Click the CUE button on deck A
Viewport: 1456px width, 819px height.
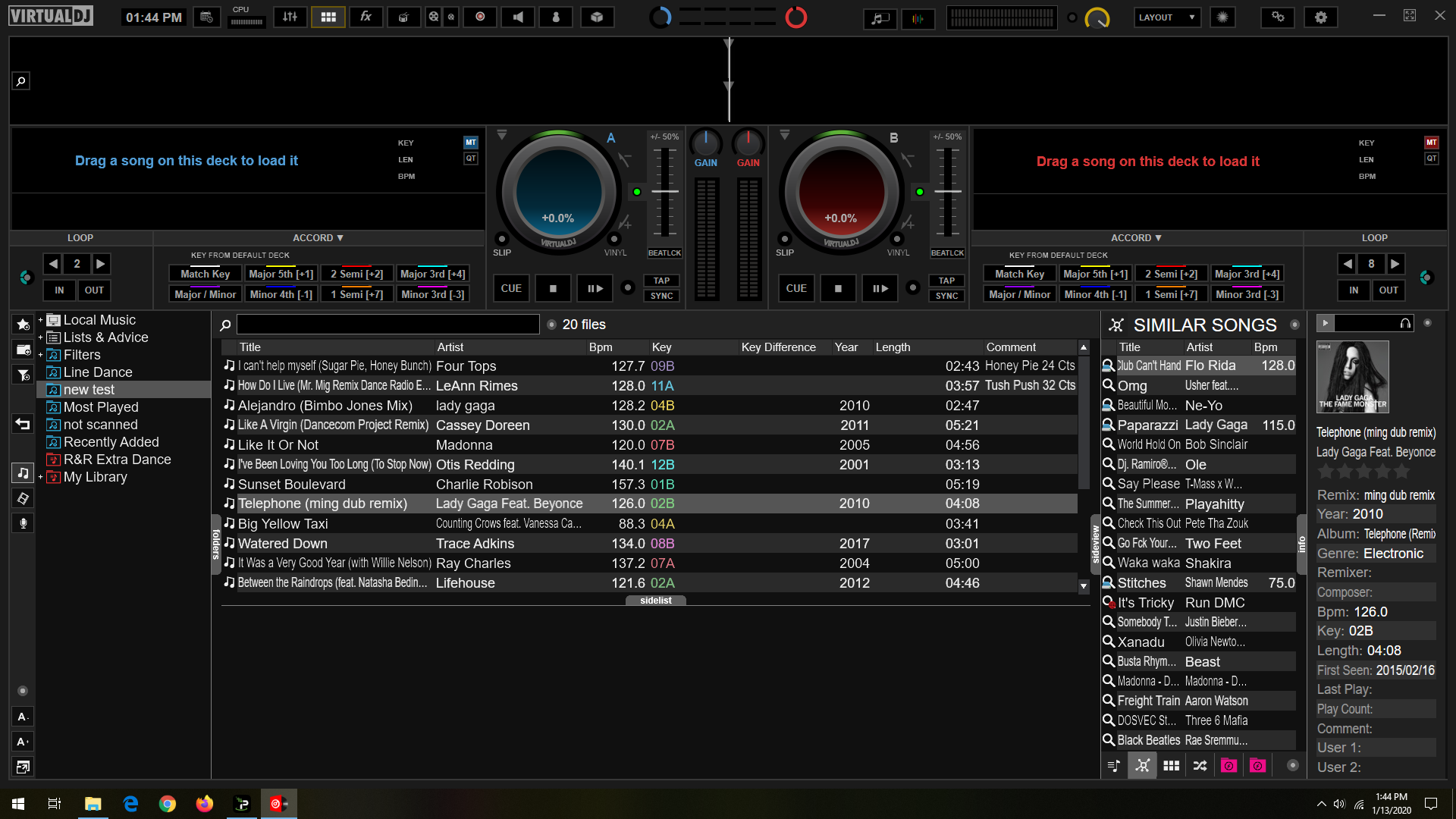point(511,288)
